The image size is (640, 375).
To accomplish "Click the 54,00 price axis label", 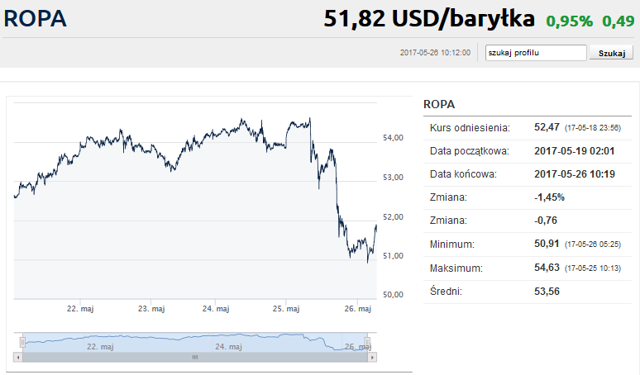I will click(393, 138).
